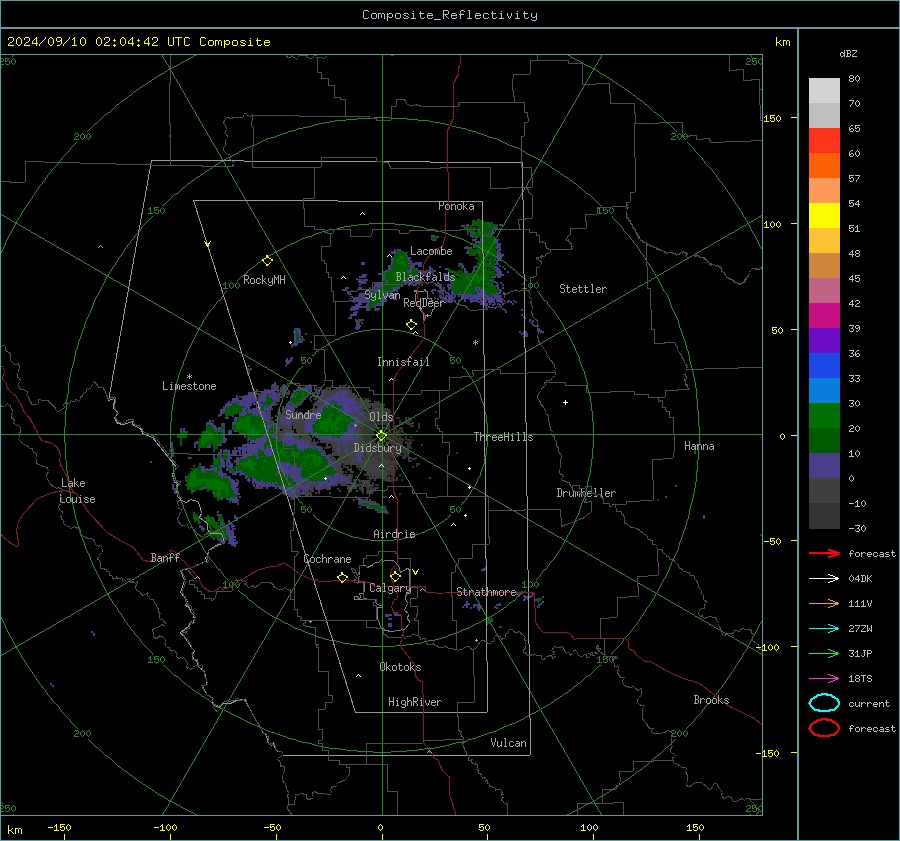
Task: Click the Stettler city label
Action: [x=583, y=289]
